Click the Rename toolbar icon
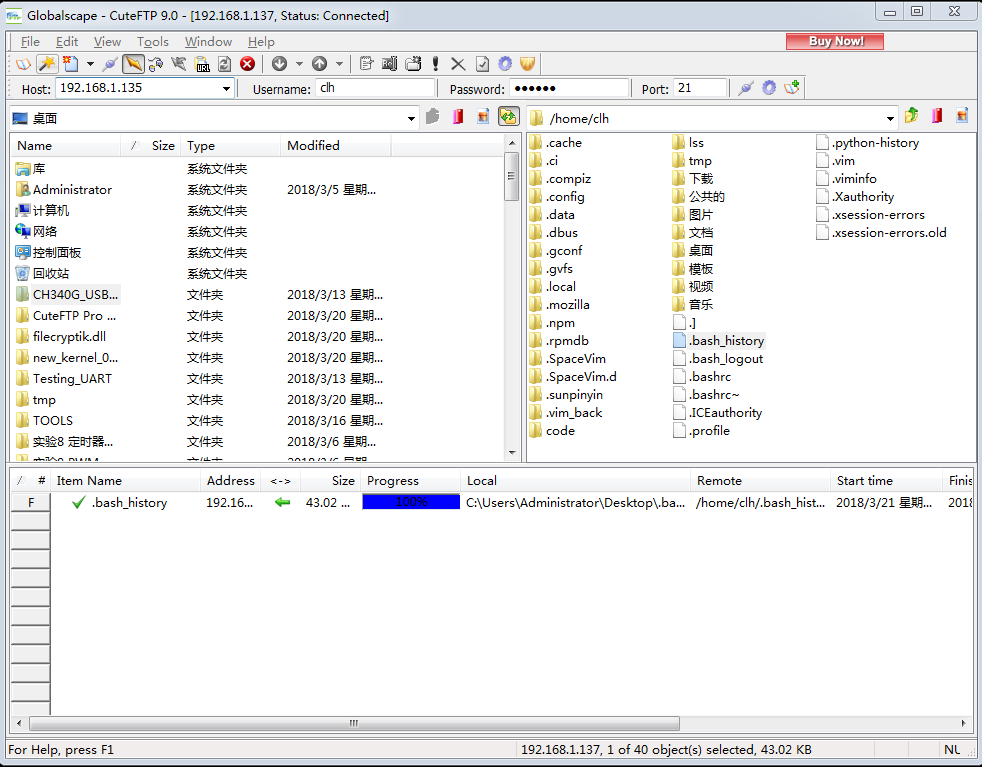The height and width of the screenshot is (767, 982). coord(390,64)
